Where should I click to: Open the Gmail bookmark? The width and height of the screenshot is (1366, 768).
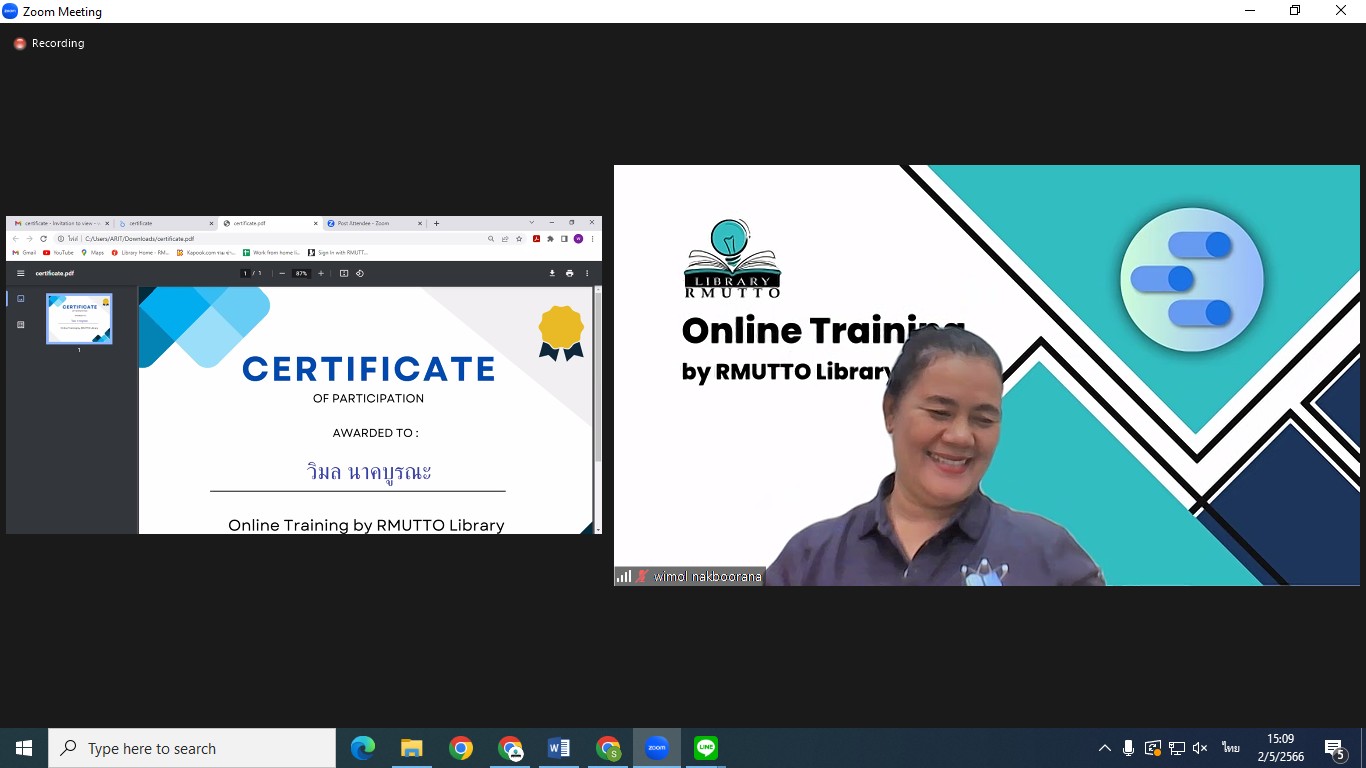point(25,253)
